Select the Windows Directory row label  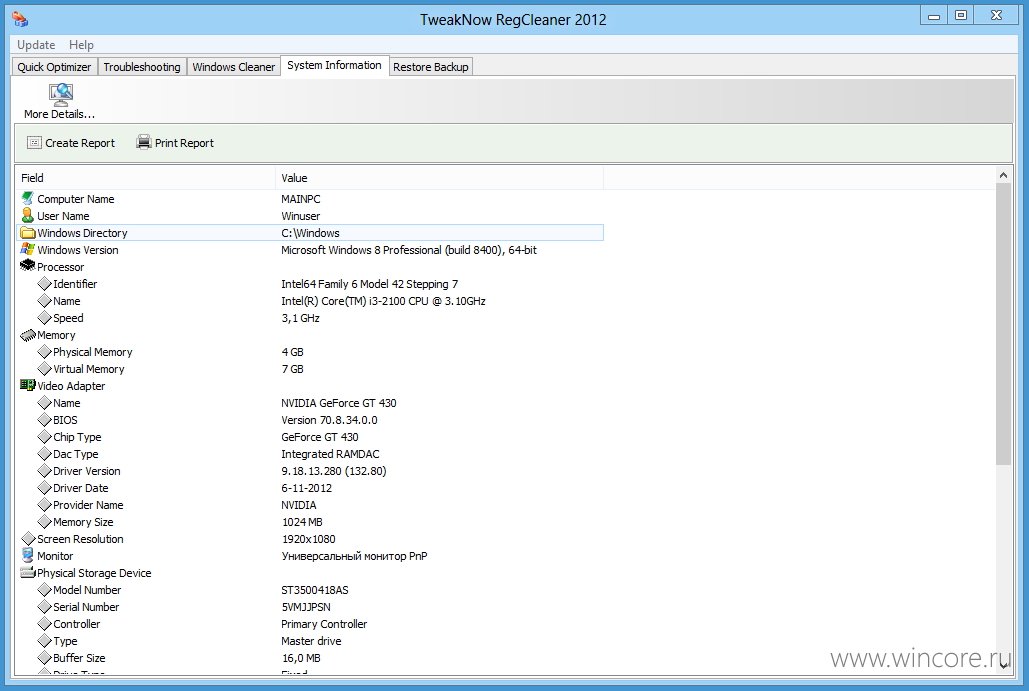pyautogui.click(x=82, y=233)
